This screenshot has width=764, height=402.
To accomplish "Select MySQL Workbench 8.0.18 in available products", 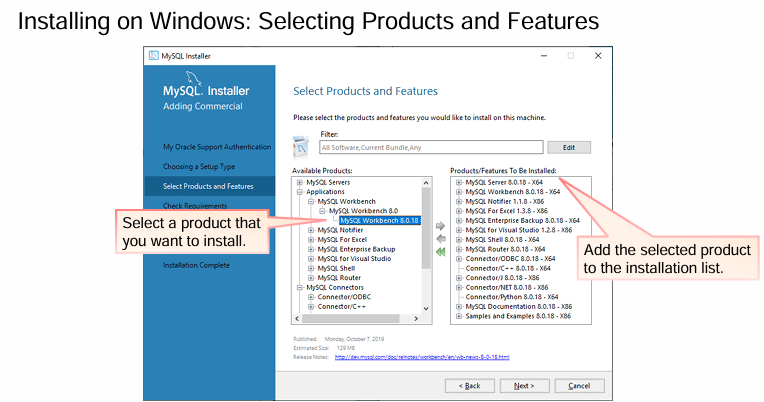I will click(378, 220).
